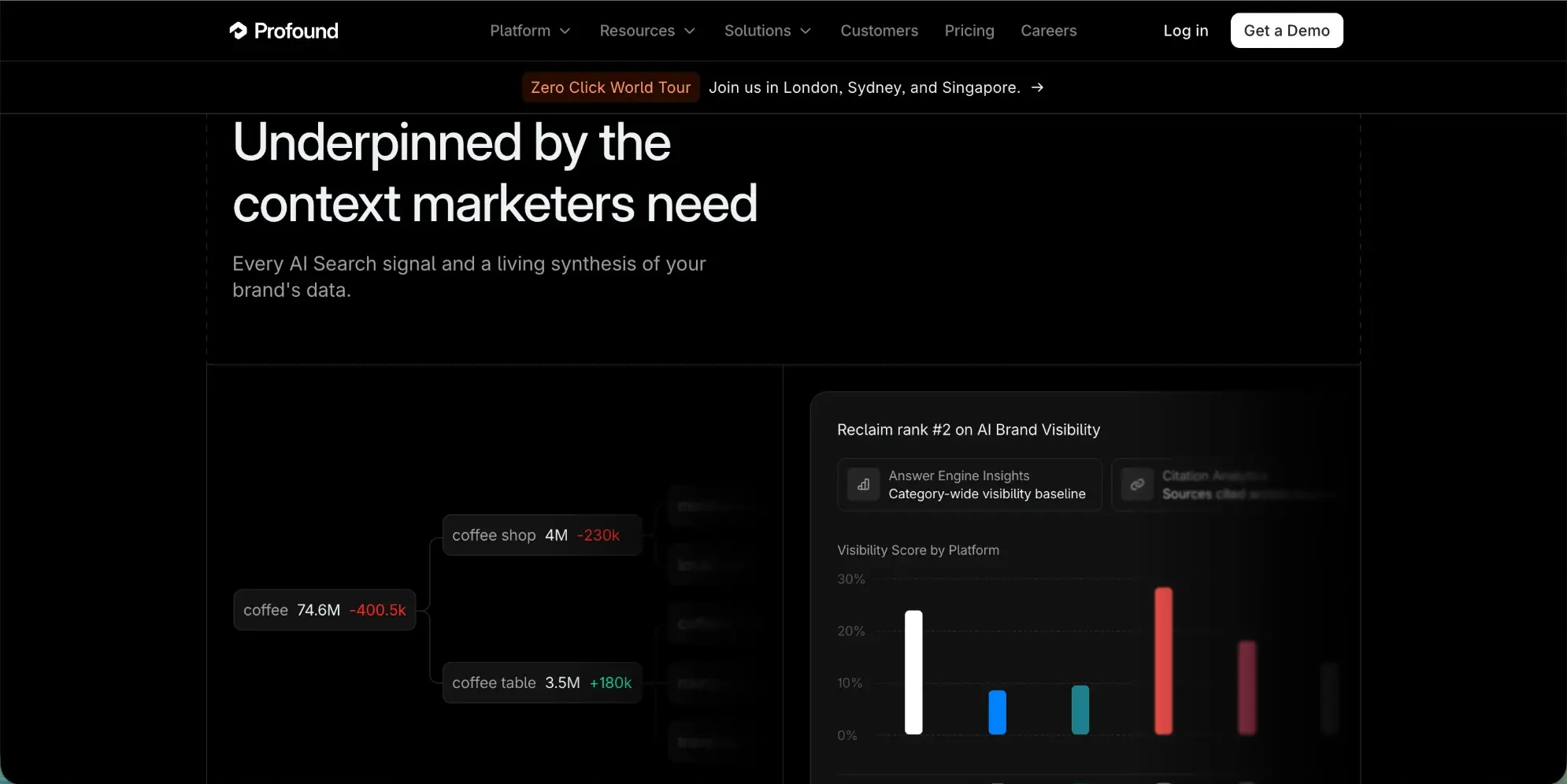Open the Solutions dropdown

click(768, 31)
